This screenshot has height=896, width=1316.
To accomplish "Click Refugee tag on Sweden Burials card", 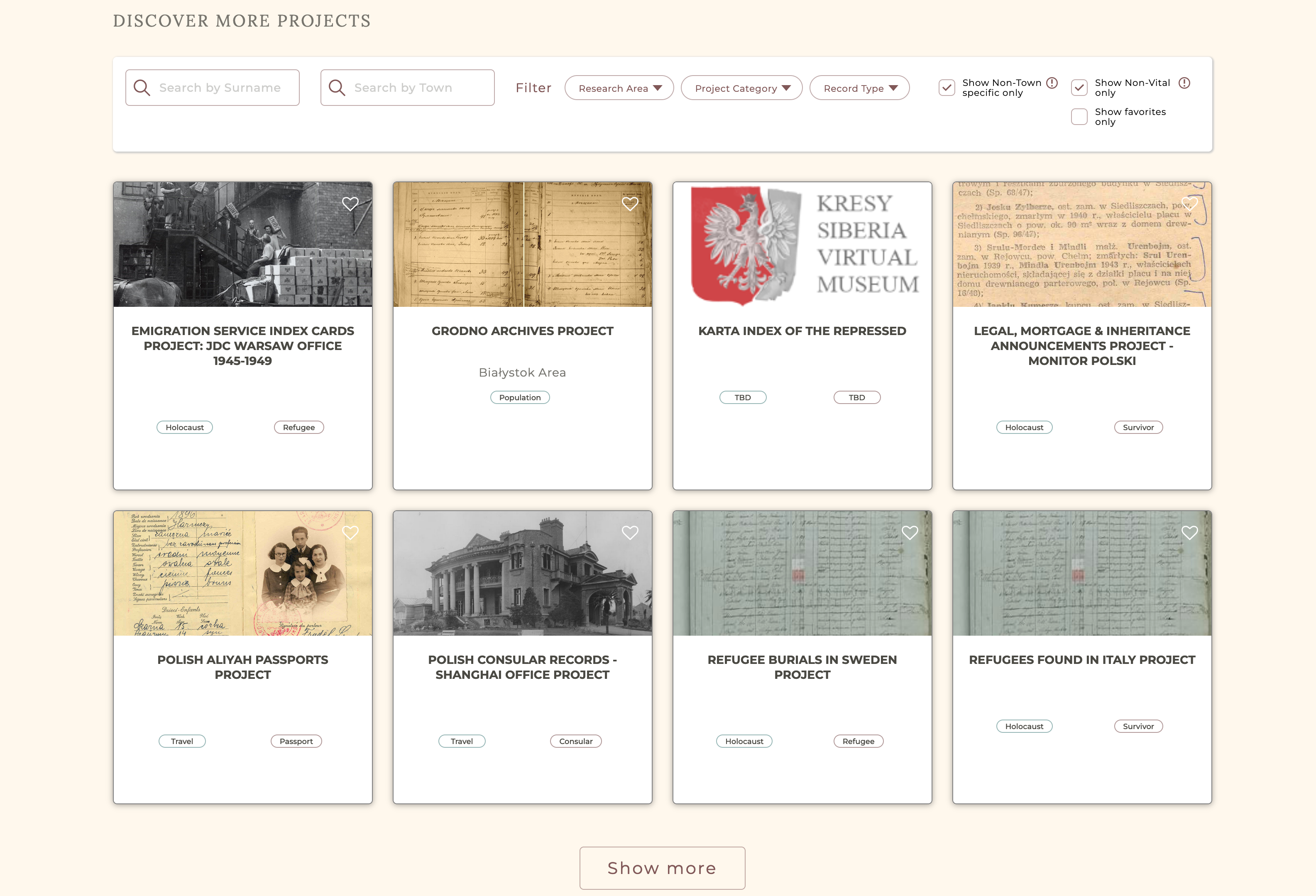I will tap(859, 742).
